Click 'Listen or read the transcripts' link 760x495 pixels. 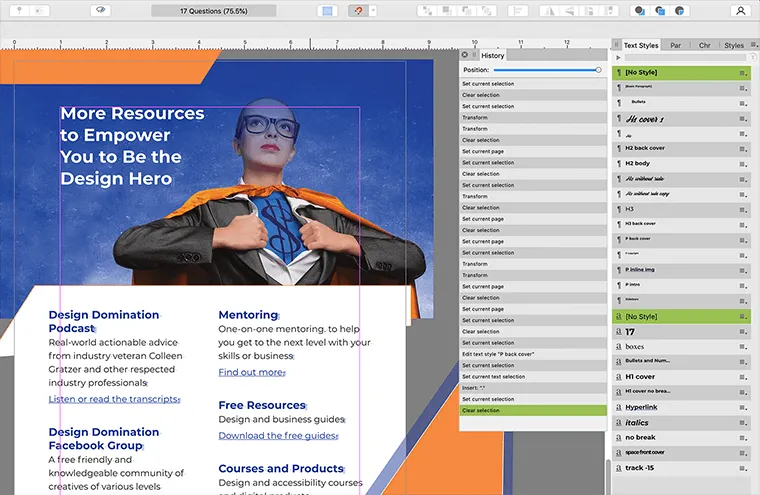tap(113, 399)
